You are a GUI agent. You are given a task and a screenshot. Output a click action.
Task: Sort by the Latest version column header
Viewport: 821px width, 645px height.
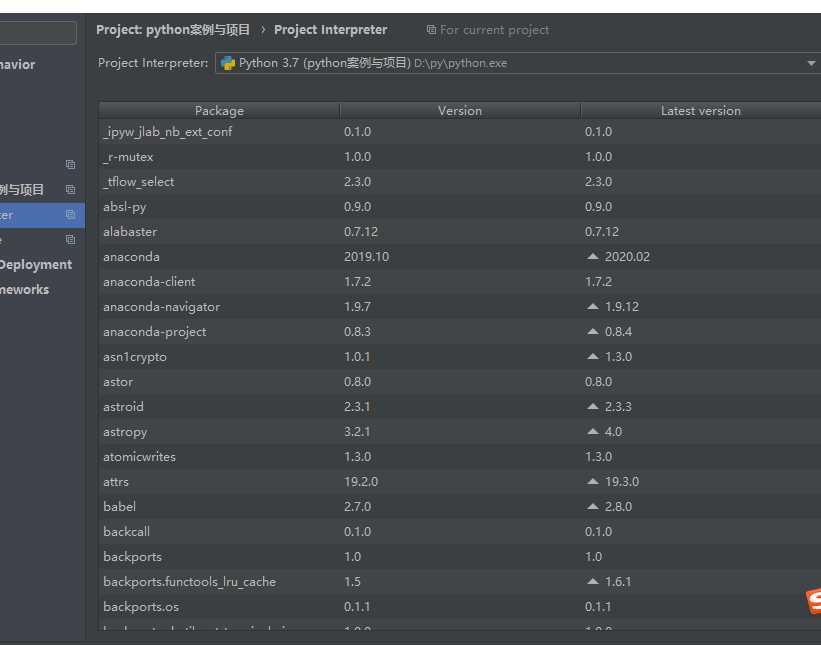[x=701, y=111]
